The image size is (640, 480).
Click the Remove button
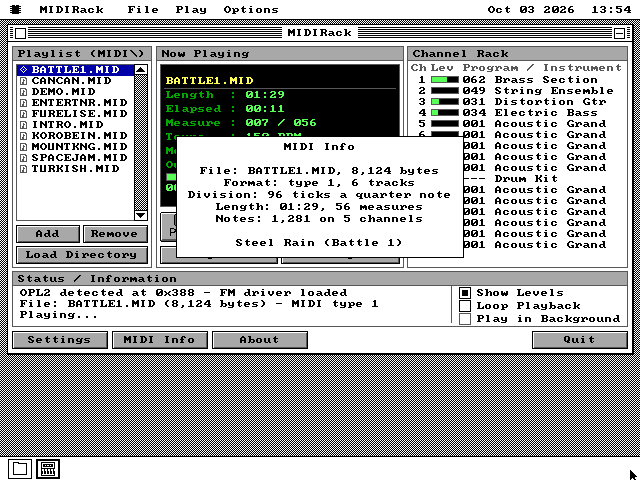(x=116, y=234)
